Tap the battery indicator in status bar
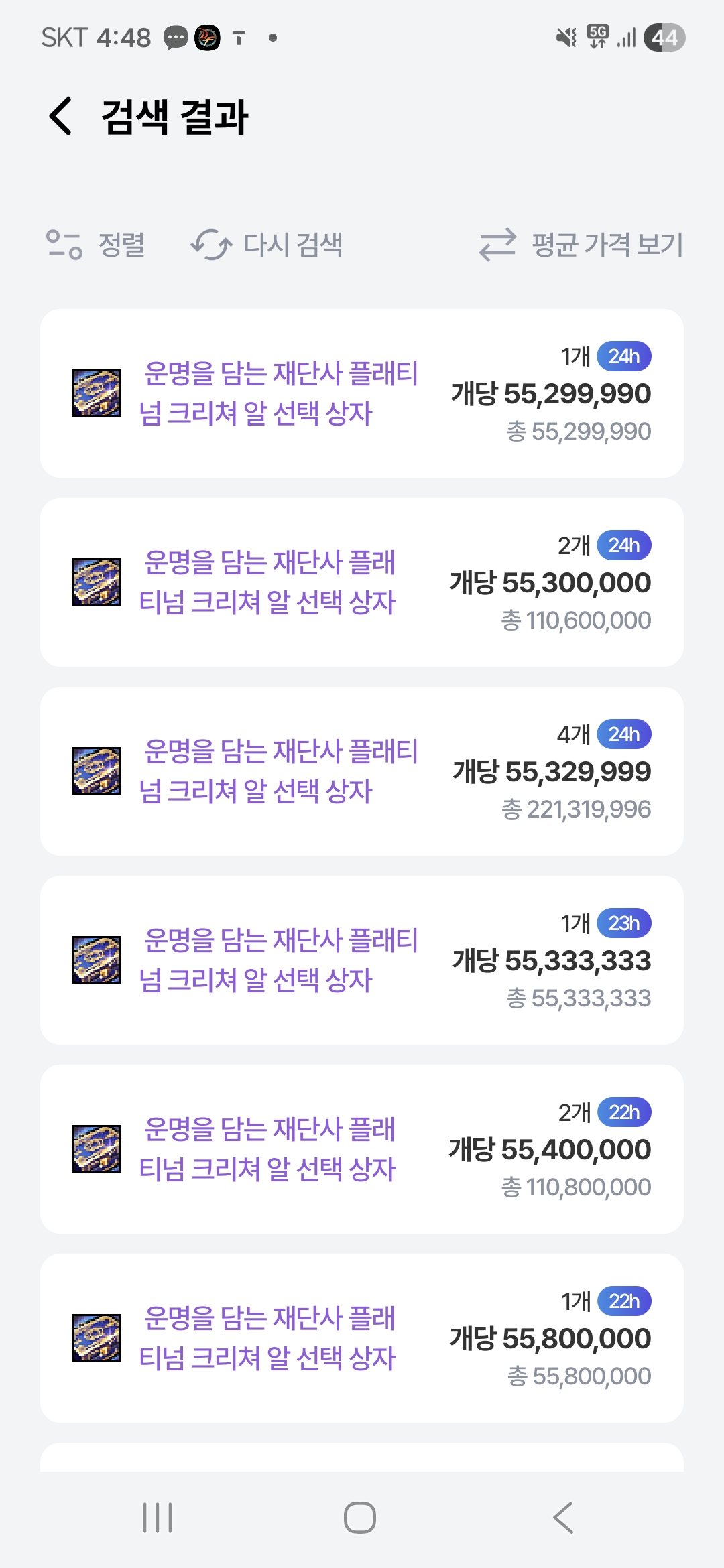Screen dimensions: 724x1568 click(x=664, y=38)
